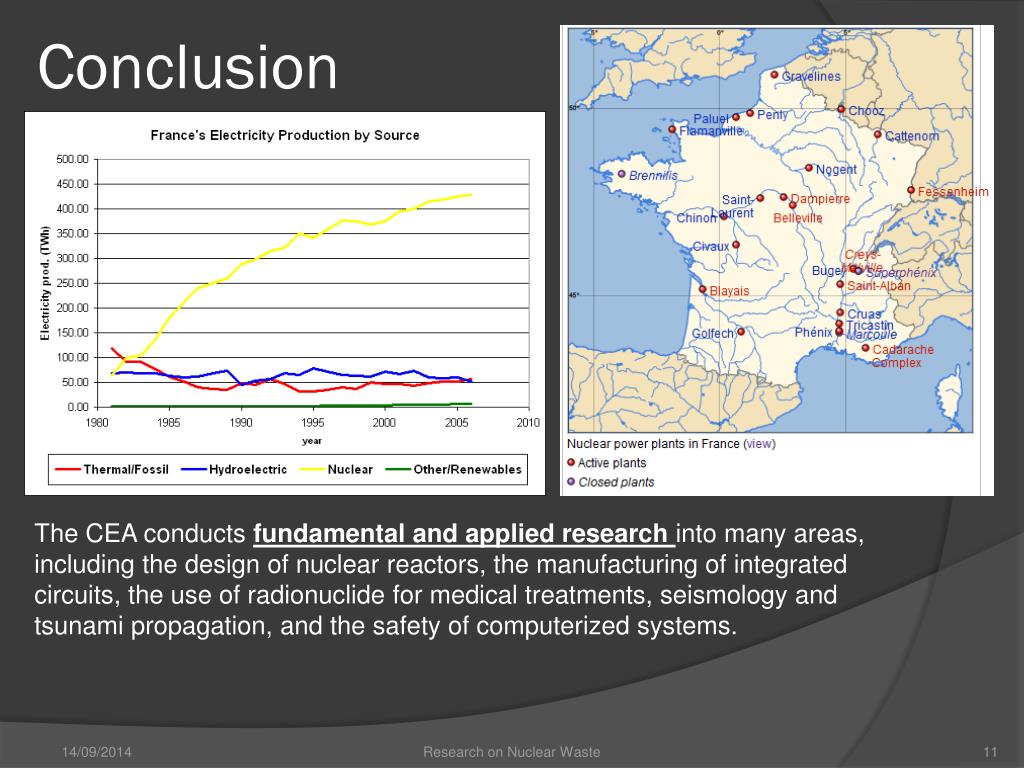Click the Cattenom plant marker dot
Image resolution: width=1024 pixels, height=768 pixels.
pyautogui.click(x=878, y=135)
